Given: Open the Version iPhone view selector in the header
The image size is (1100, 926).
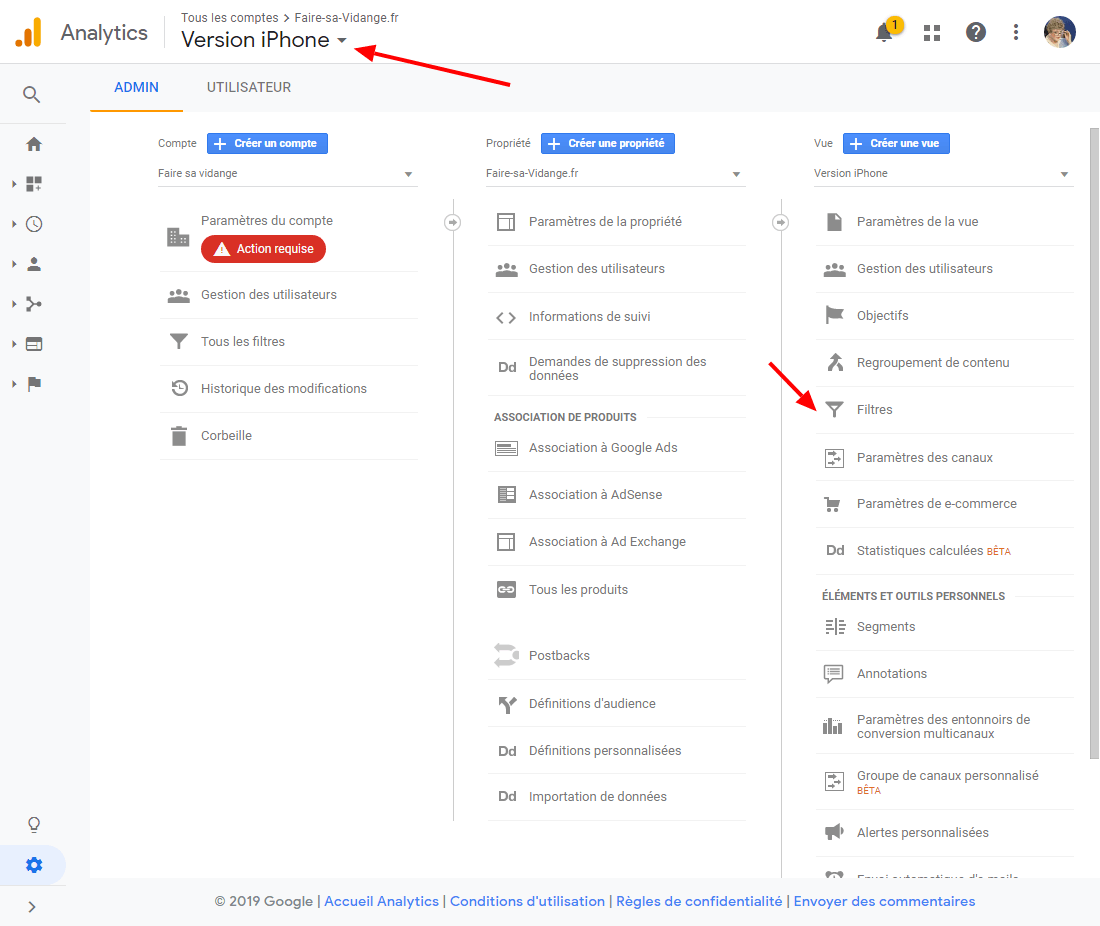Looking at the screenshot, I should coord(264,40).
